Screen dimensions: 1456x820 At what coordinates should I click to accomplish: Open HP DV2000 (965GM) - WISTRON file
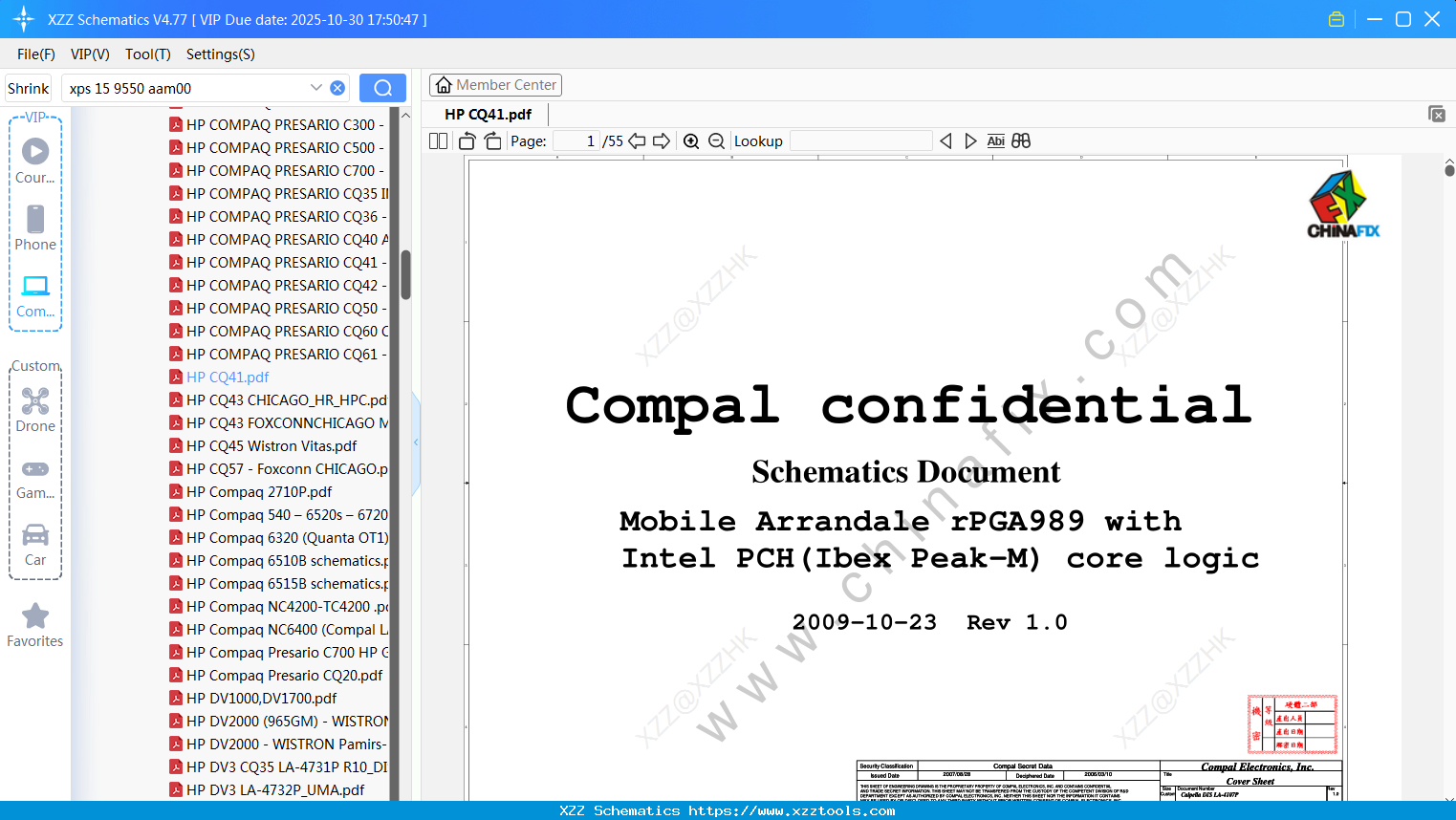tap(278, 721)
